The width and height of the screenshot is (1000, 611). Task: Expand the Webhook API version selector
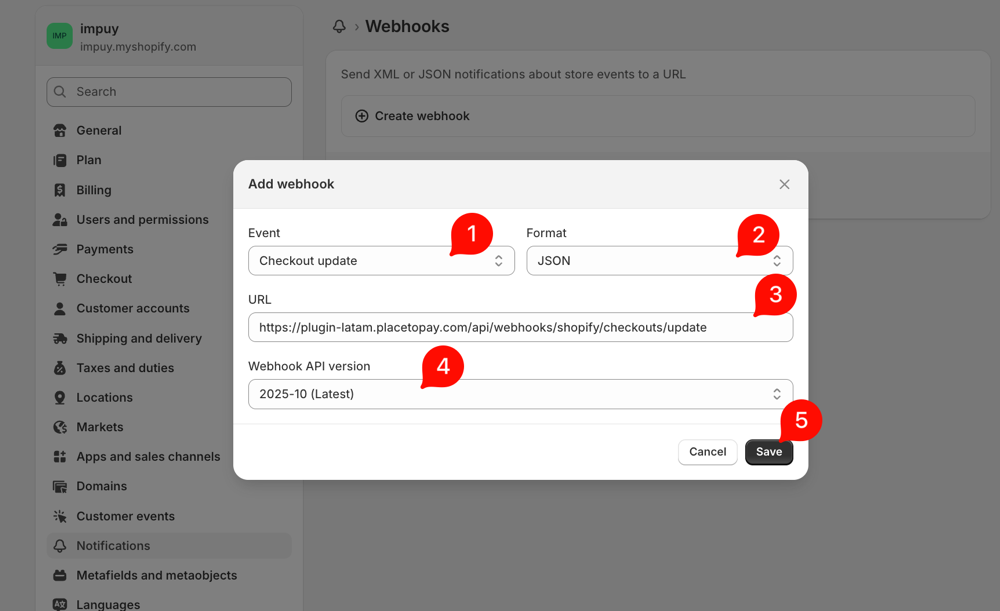[520, 394]
